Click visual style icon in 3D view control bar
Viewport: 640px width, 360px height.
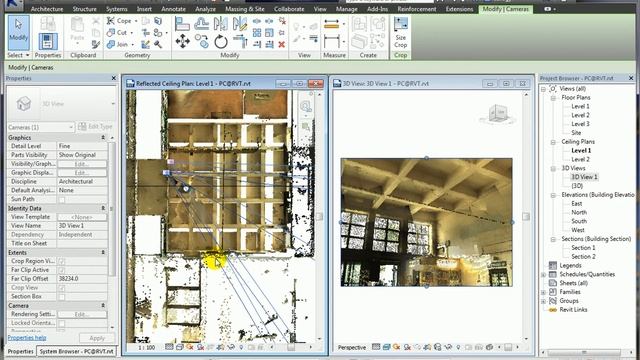coord(387,347)
